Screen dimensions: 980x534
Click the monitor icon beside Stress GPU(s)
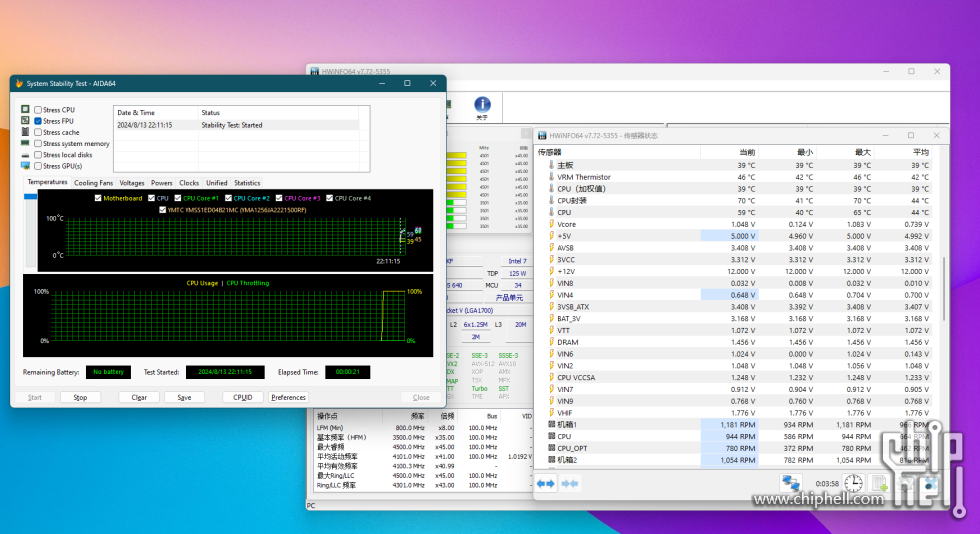(26, 166)
